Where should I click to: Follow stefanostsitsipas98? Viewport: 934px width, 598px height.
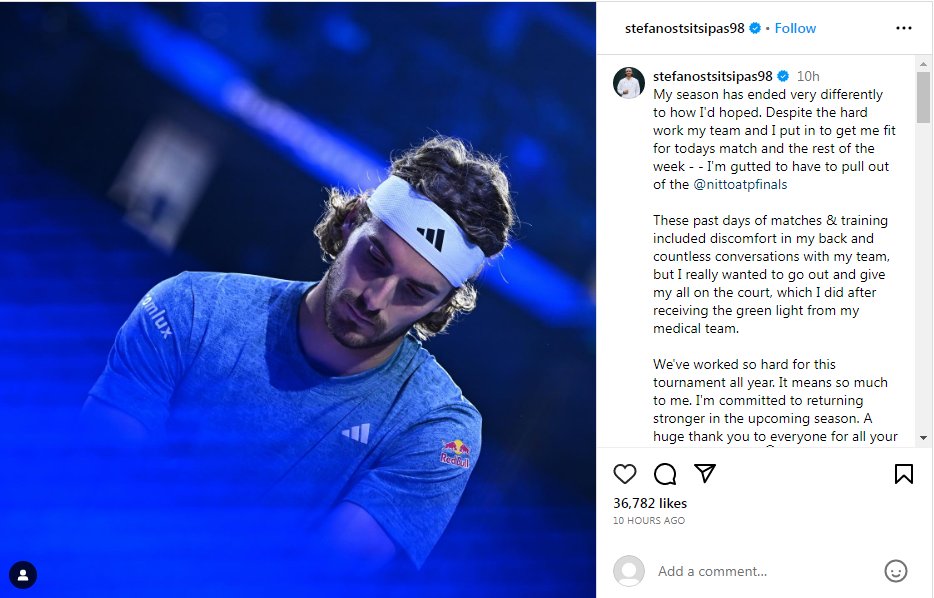(x=795, y=28)
